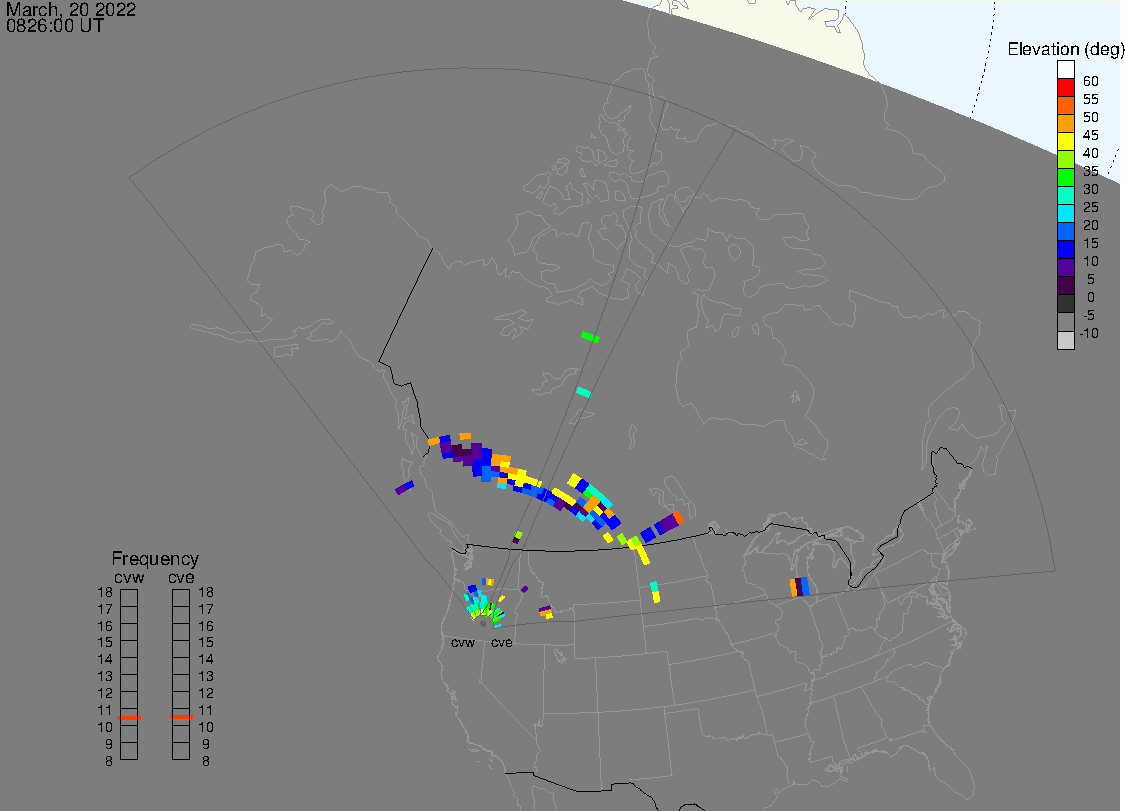The width and height of the screenshot is (1125, 811).
Task: Click legend label "60"
Action: point(1091,81)
